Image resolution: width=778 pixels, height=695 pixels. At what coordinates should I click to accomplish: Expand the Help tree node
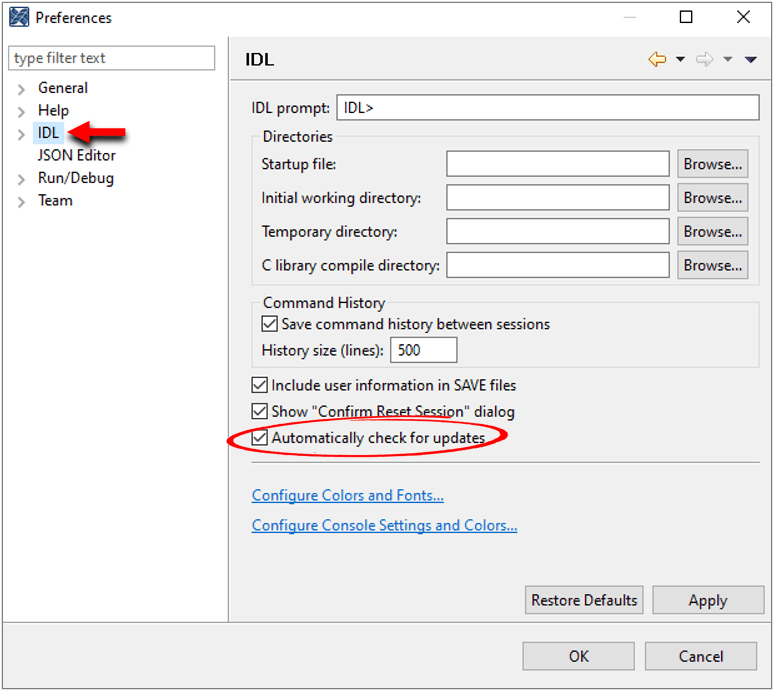21,112
